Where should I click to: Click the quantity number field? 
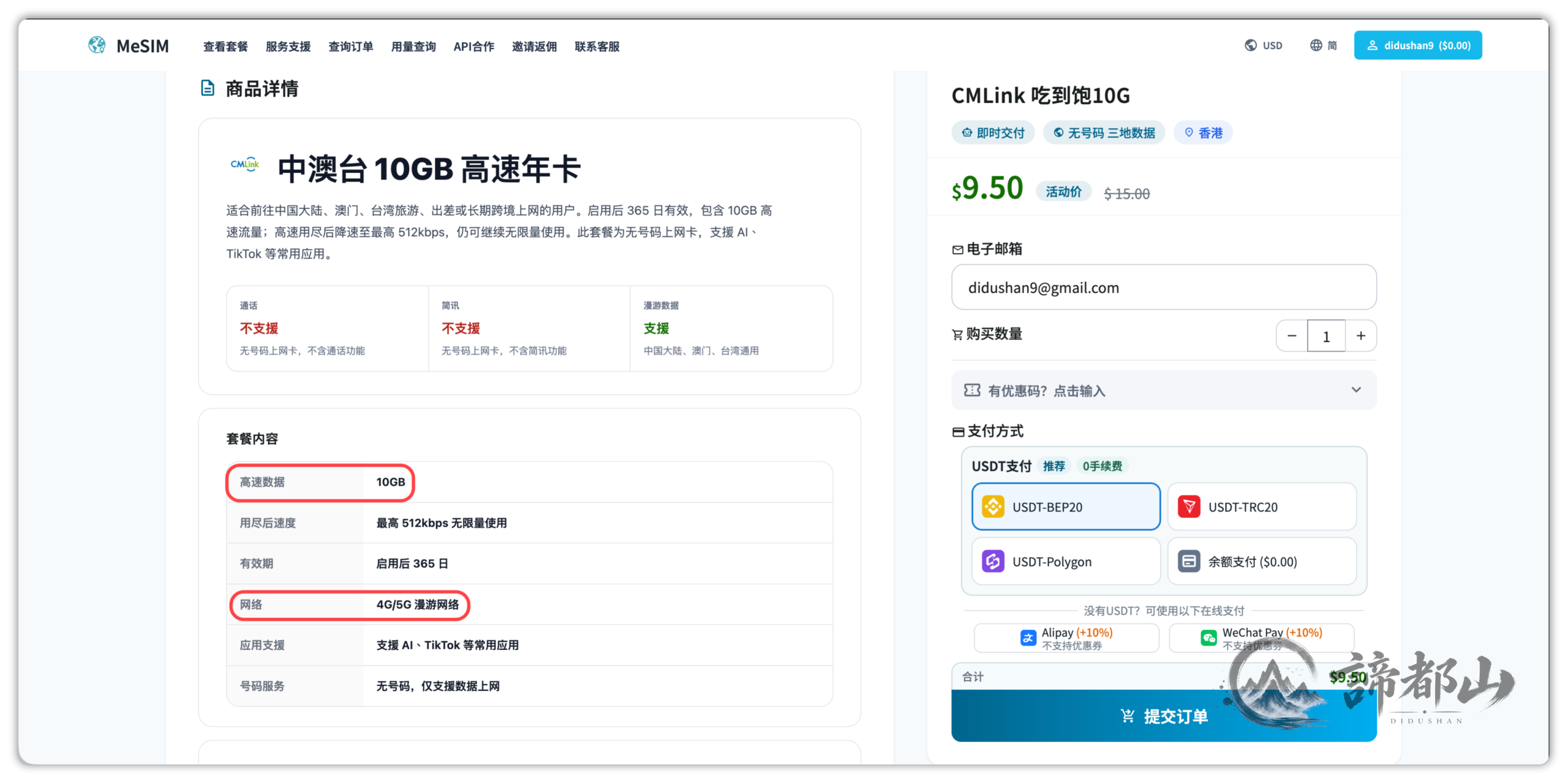pyautogui.click(x=1326, y=336)
